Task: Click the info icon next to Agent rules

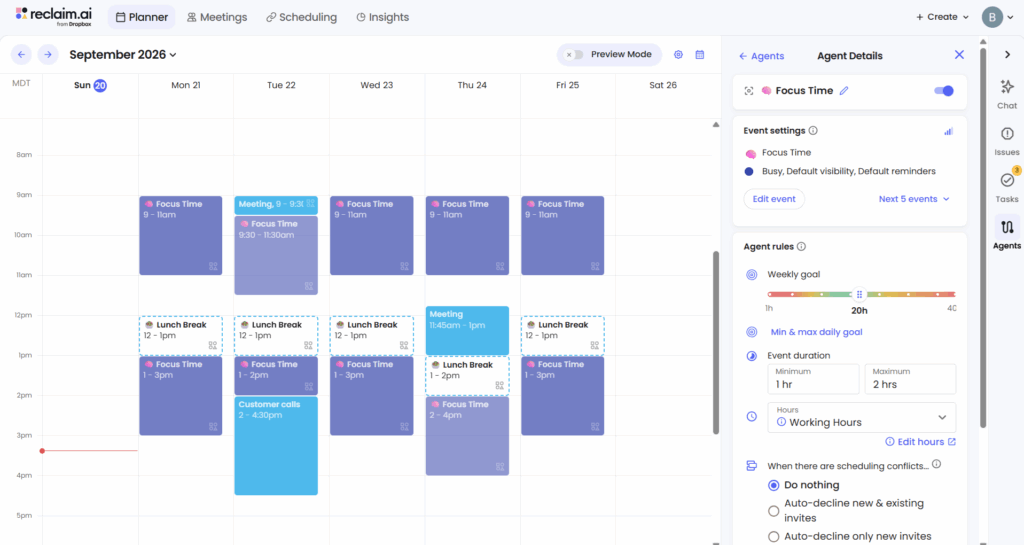Action: pos(801,247)
